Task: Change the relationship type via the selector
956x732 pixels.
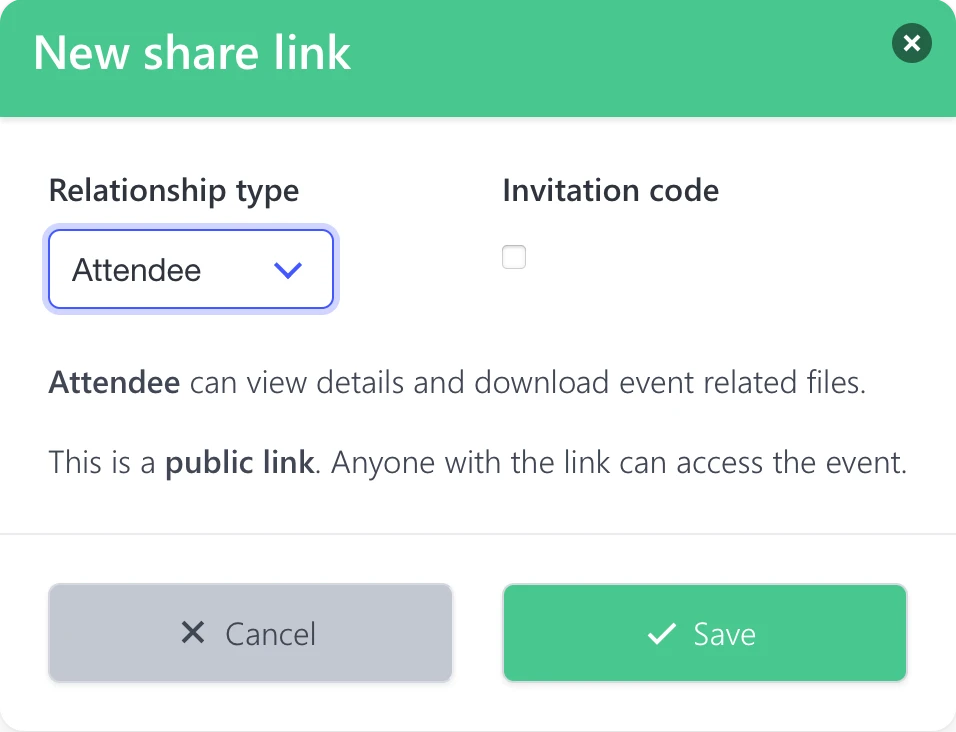Action: click(190, 269)
